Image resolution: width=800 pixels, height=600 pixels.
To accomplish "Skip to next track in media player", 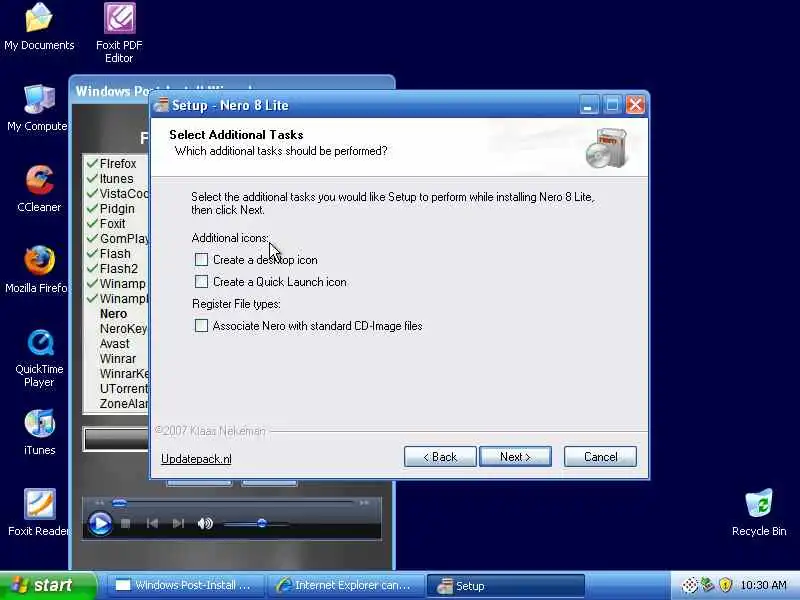I will pos(178,523).
